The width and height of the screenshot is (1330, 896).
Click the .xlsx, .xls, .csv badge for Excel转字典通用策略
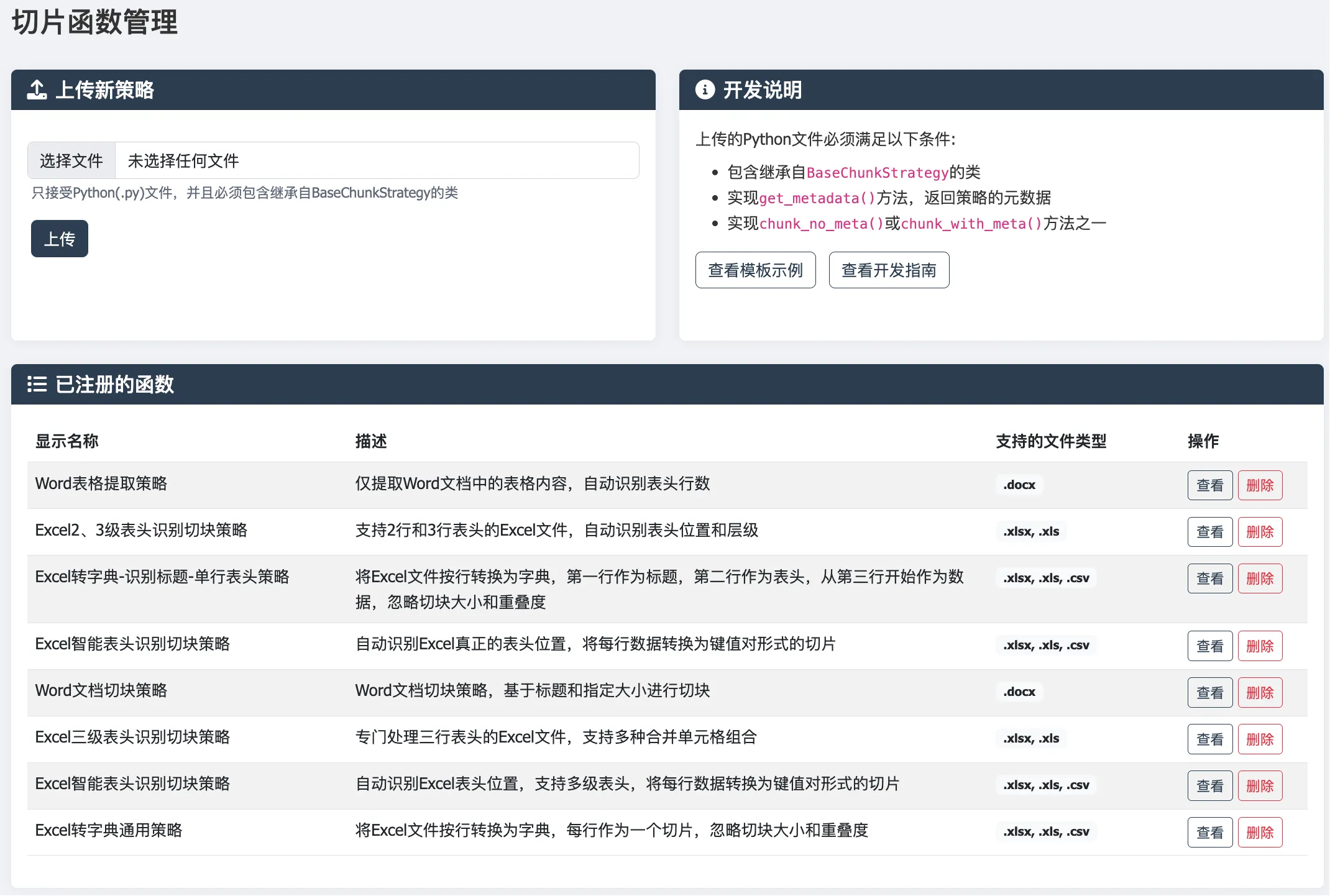(1046, 831)
